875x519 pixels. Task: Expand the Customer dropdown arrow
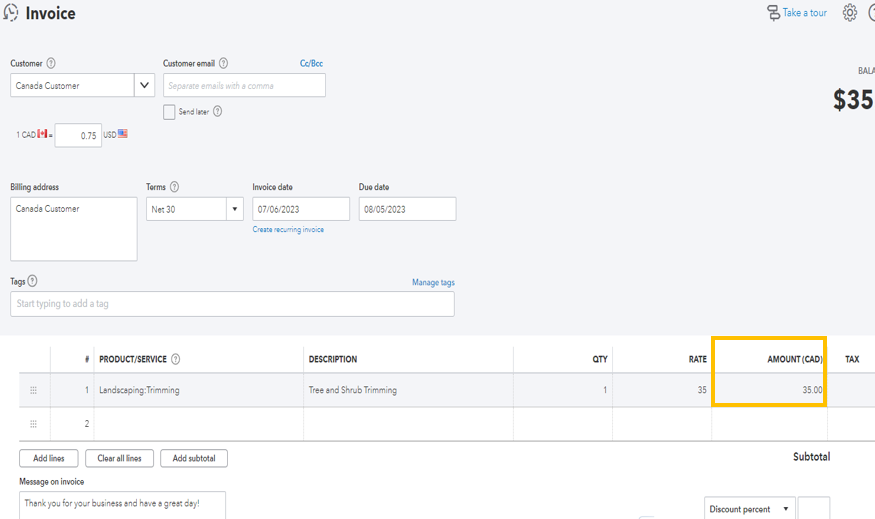click(x=146, y=86)
